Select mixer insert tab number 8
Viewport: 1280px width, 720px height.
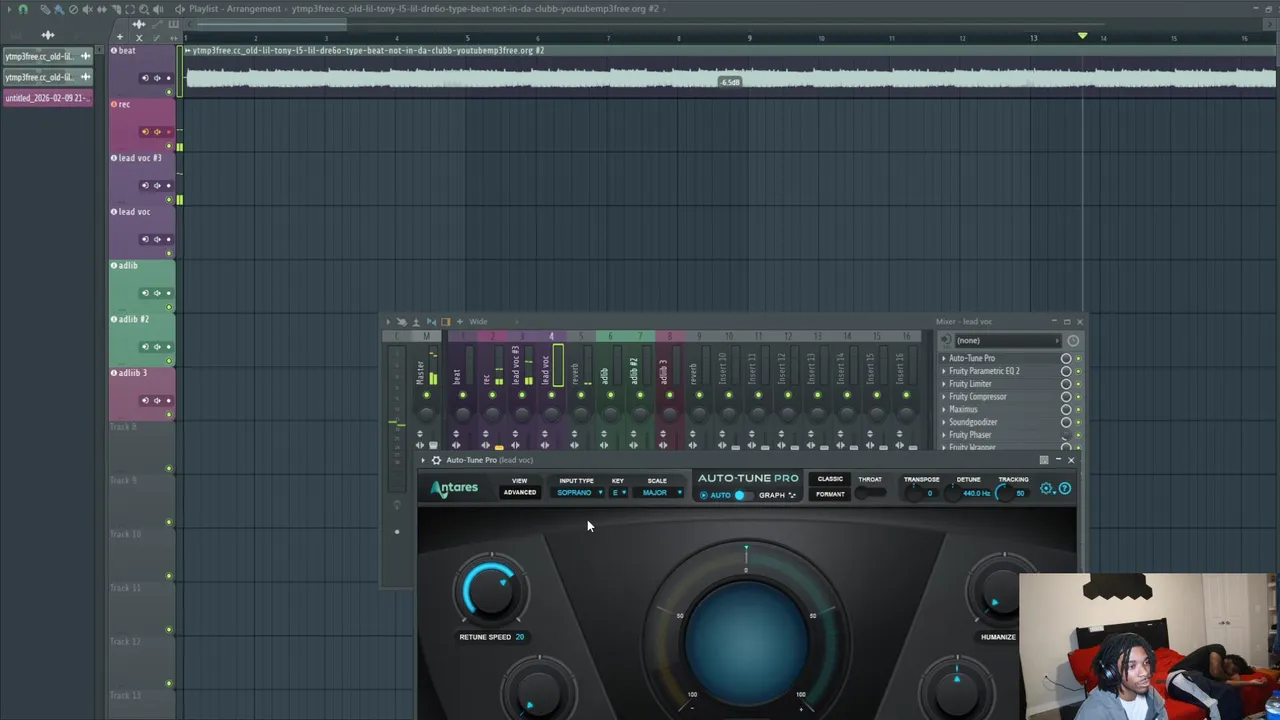click(x=670, y=336)
